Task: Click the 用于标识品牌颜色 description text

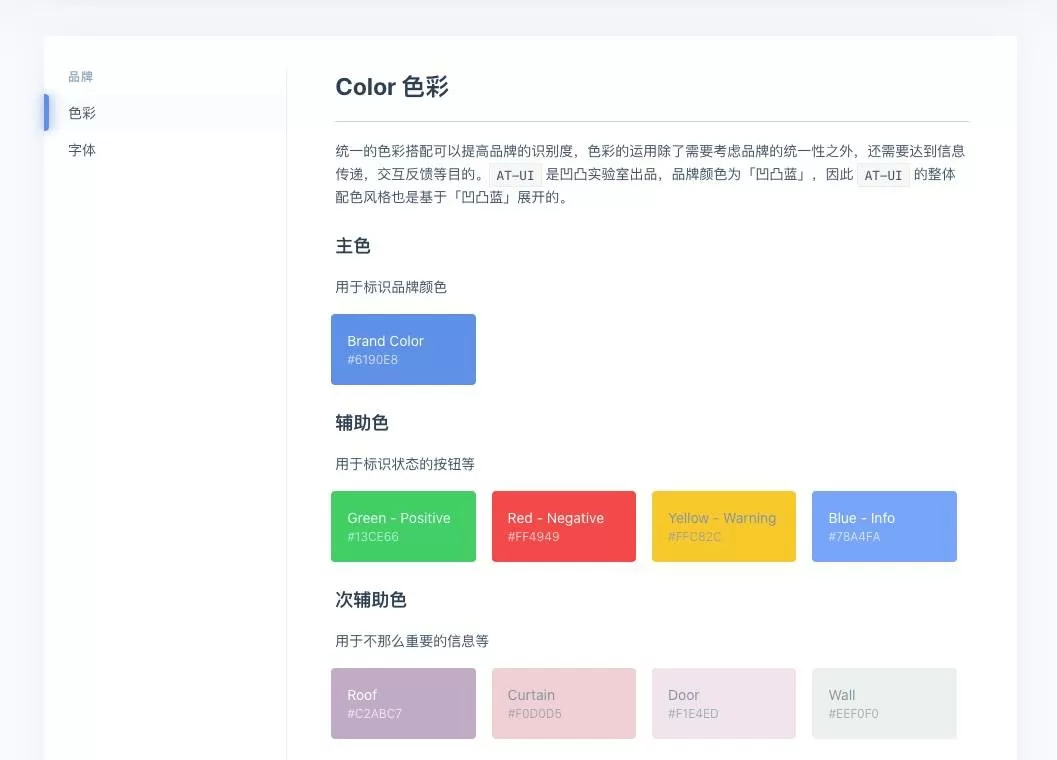Action: pyautogui.click(x=391, y=287)
